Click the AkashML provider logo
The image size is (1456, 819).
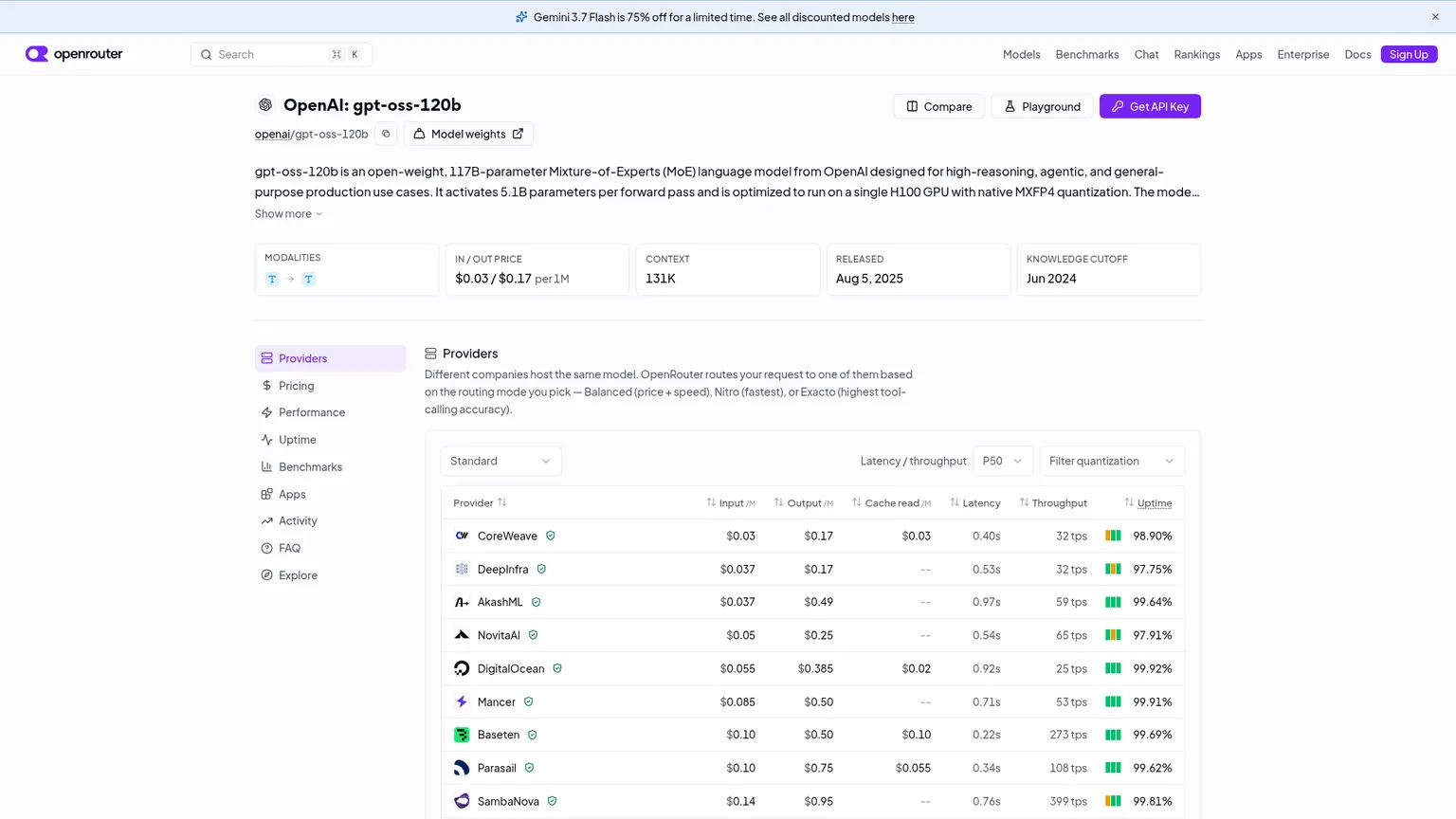(462, 602)
